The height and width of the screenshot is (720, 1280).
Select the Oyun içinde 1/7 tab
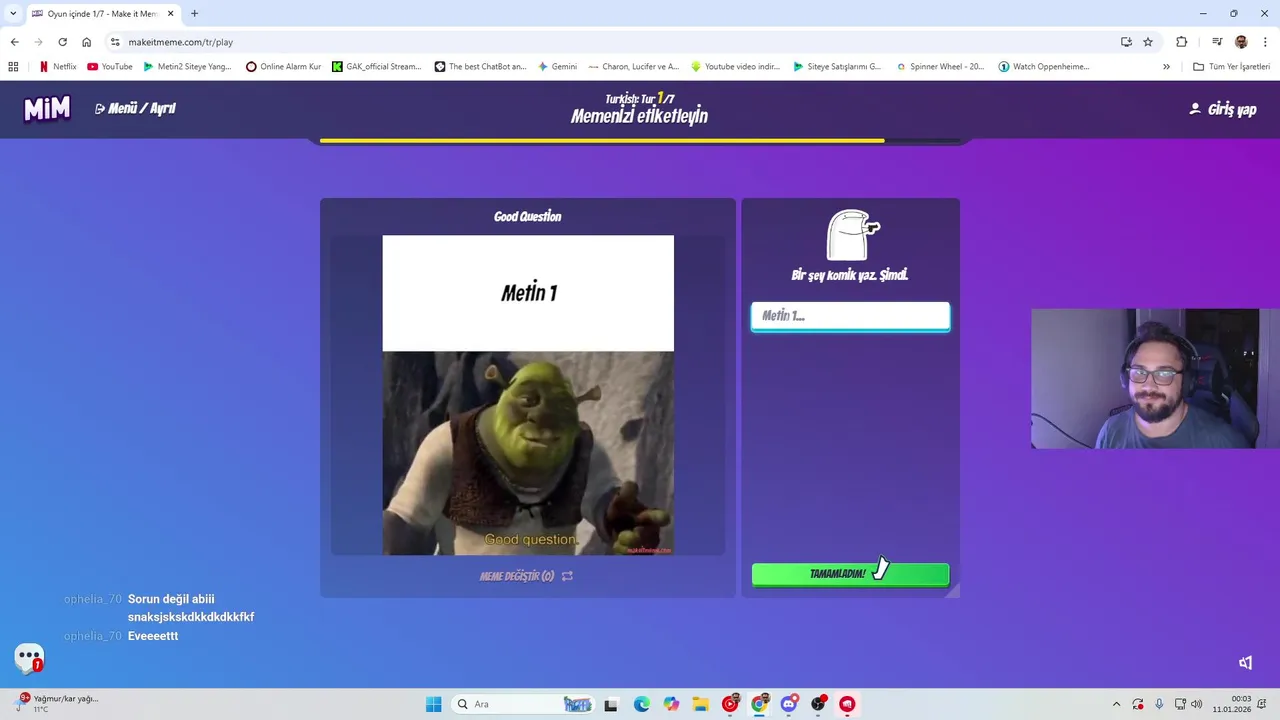[103, 14]
